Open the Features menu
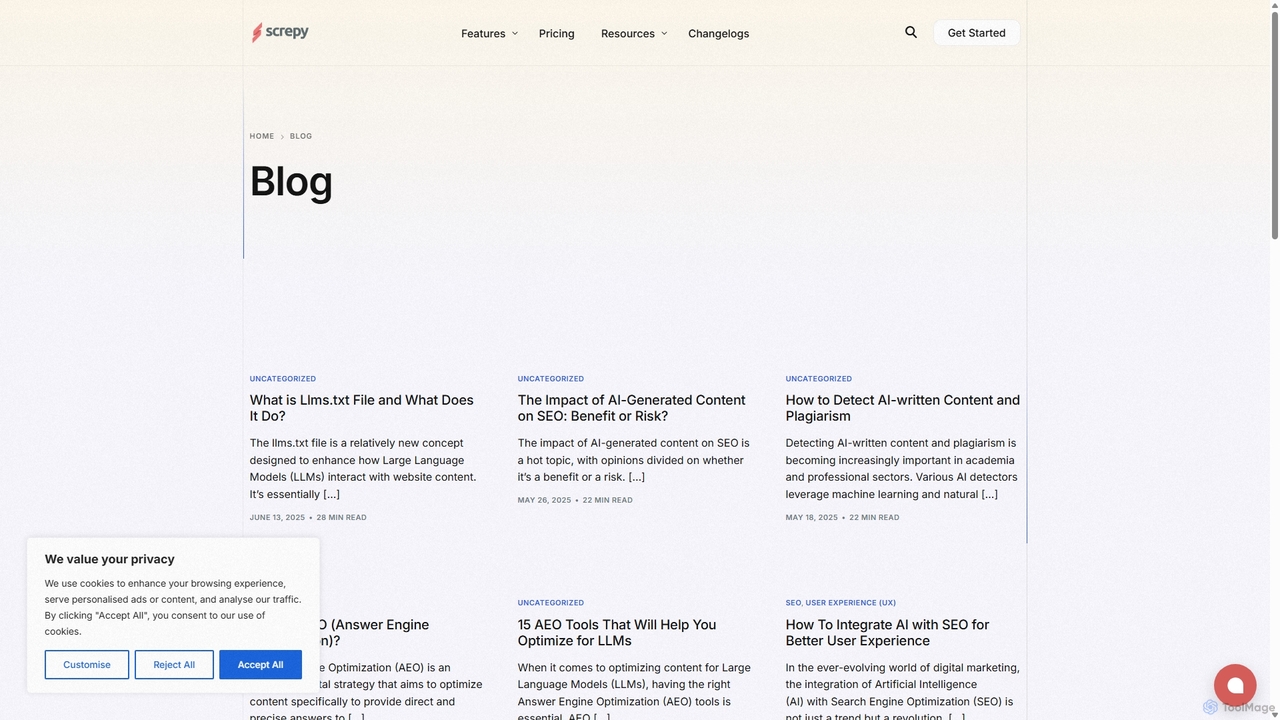This screenshot has width=1280, height=720. 483,33
